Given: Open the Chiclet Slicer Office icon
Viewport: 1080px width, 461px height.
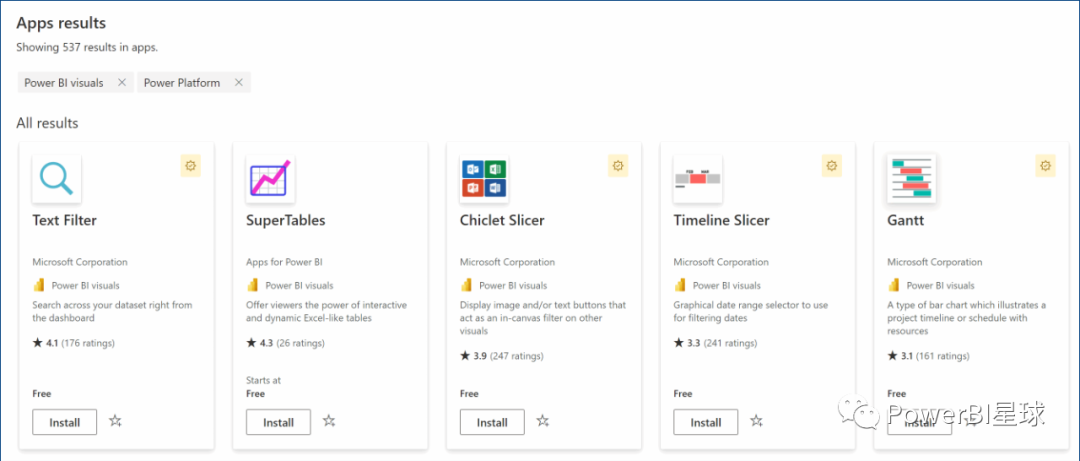Looking at the screenshot, I should 484,178.
